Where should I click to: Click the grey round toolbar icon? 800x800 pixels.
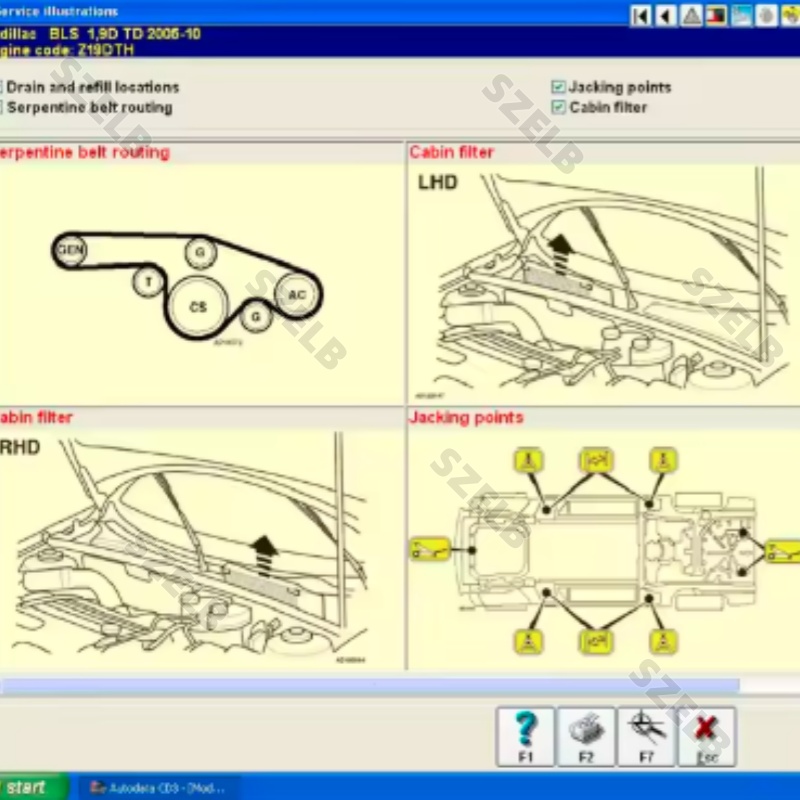click(x=766, y=16)
